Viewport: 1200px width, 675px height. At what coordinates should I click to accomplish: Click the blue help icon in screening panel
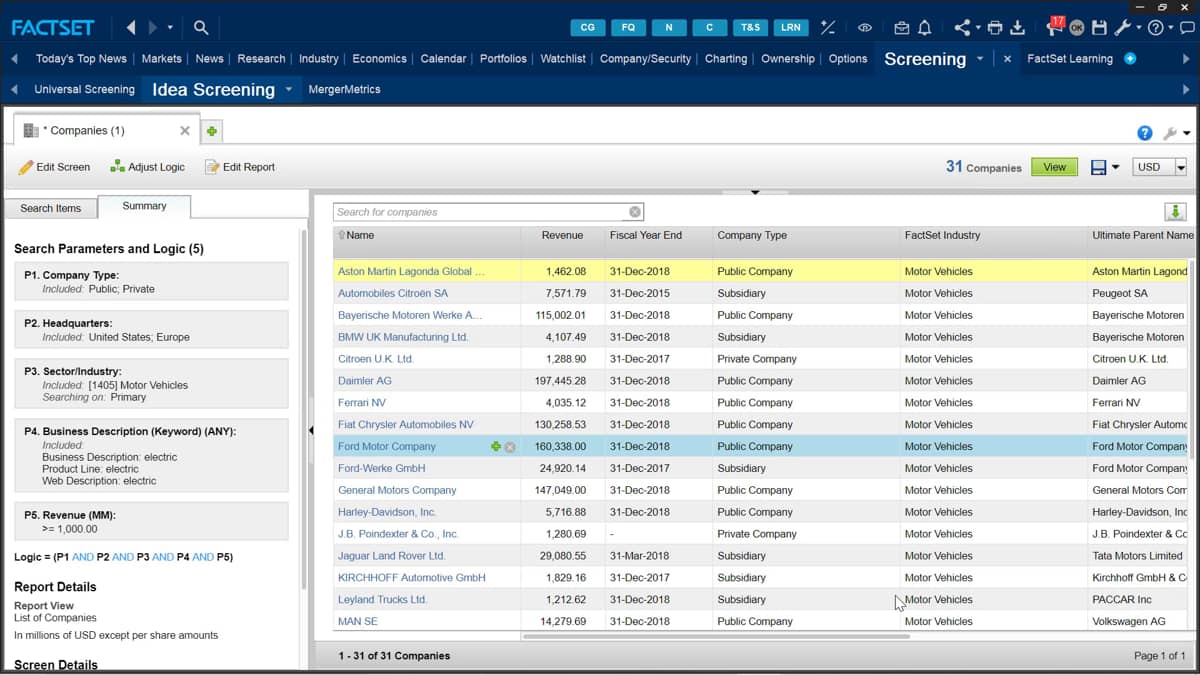coord(1145,133)
